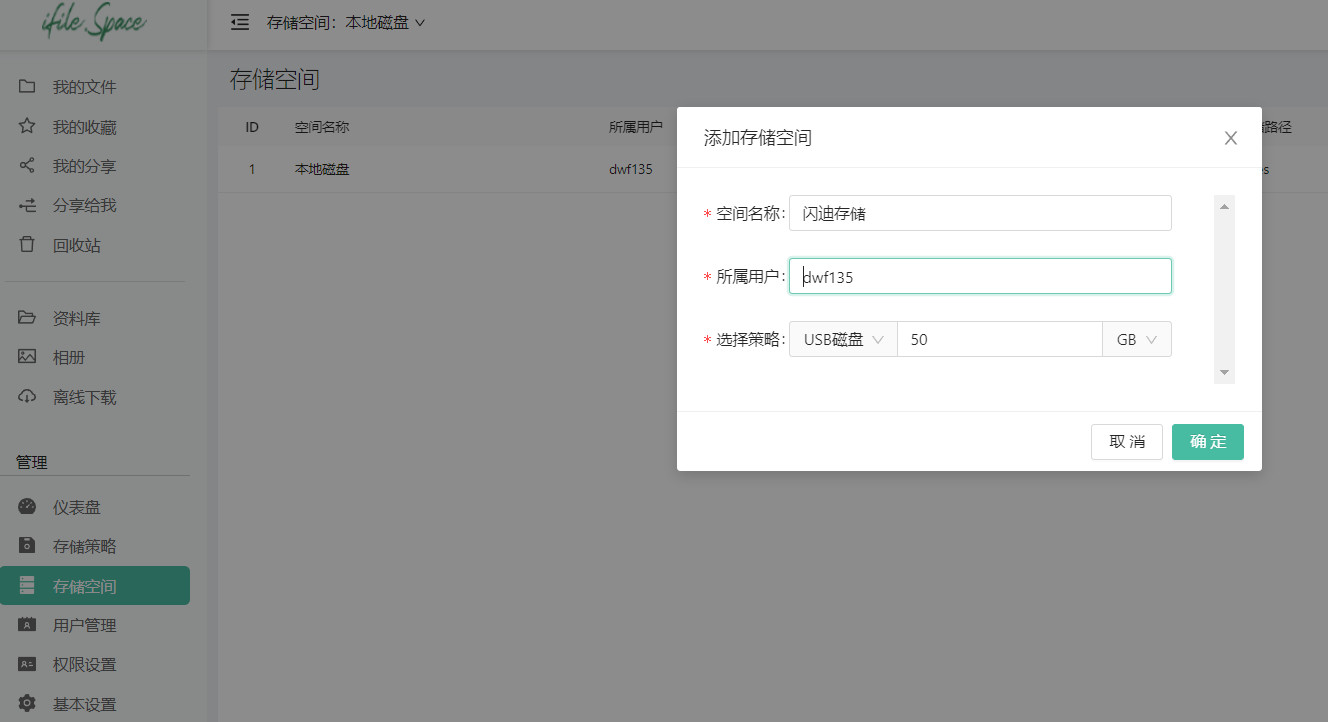Click the 存储空间 server stack icon
The width and height of the screenshot is (1328, 722).
[28, 586]
